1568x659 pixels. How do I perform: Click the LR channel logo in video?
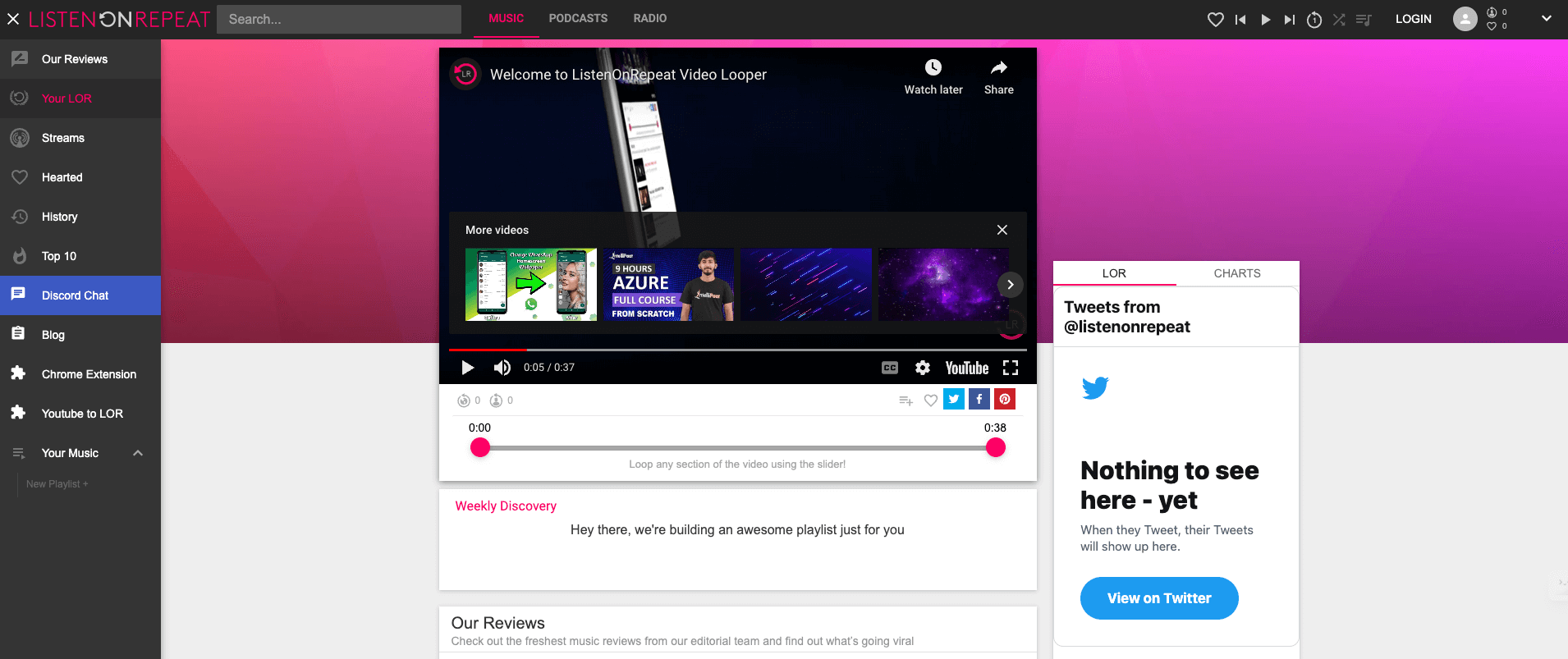465,74
